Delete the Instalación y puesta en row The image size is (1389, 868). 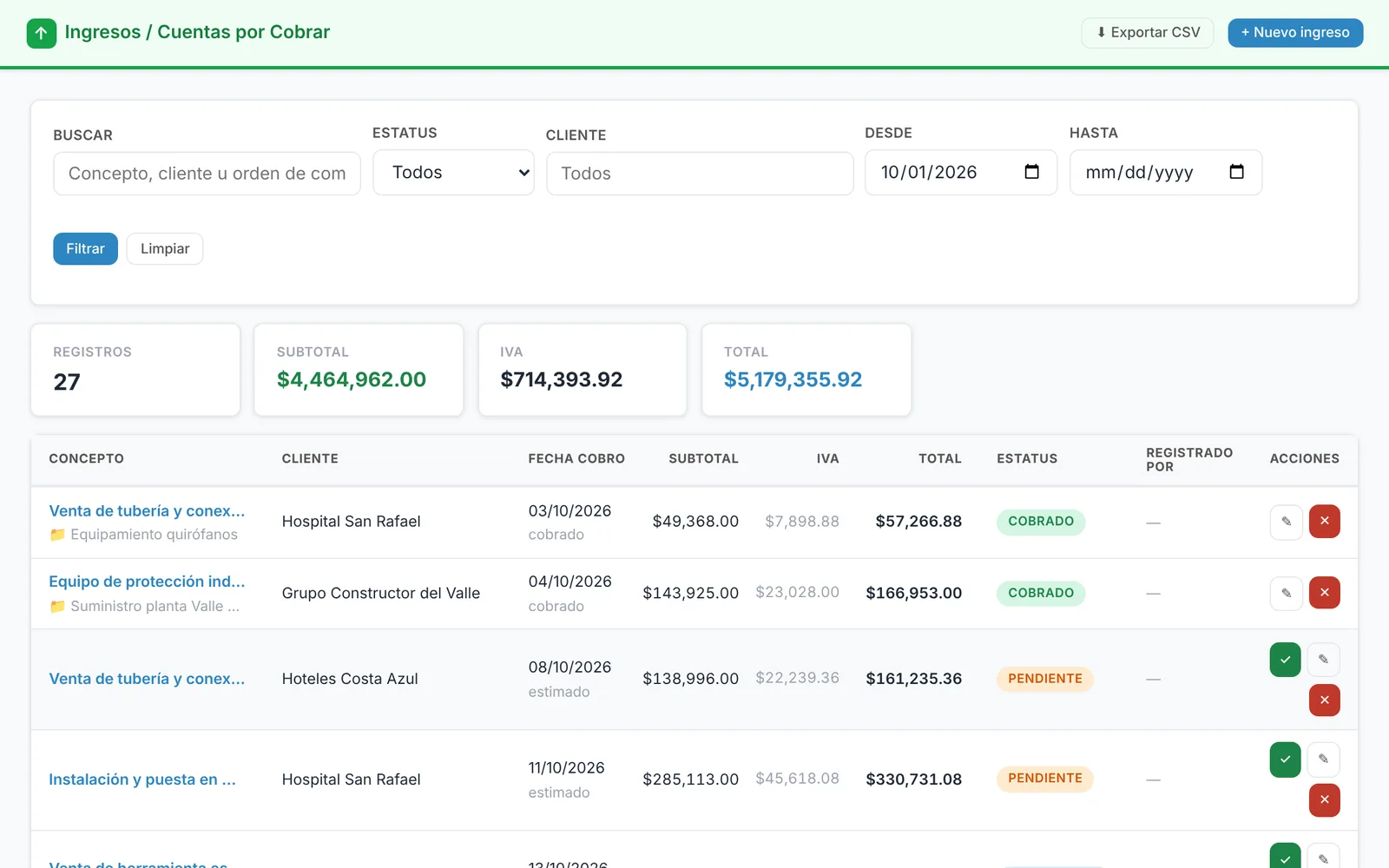1324,800
